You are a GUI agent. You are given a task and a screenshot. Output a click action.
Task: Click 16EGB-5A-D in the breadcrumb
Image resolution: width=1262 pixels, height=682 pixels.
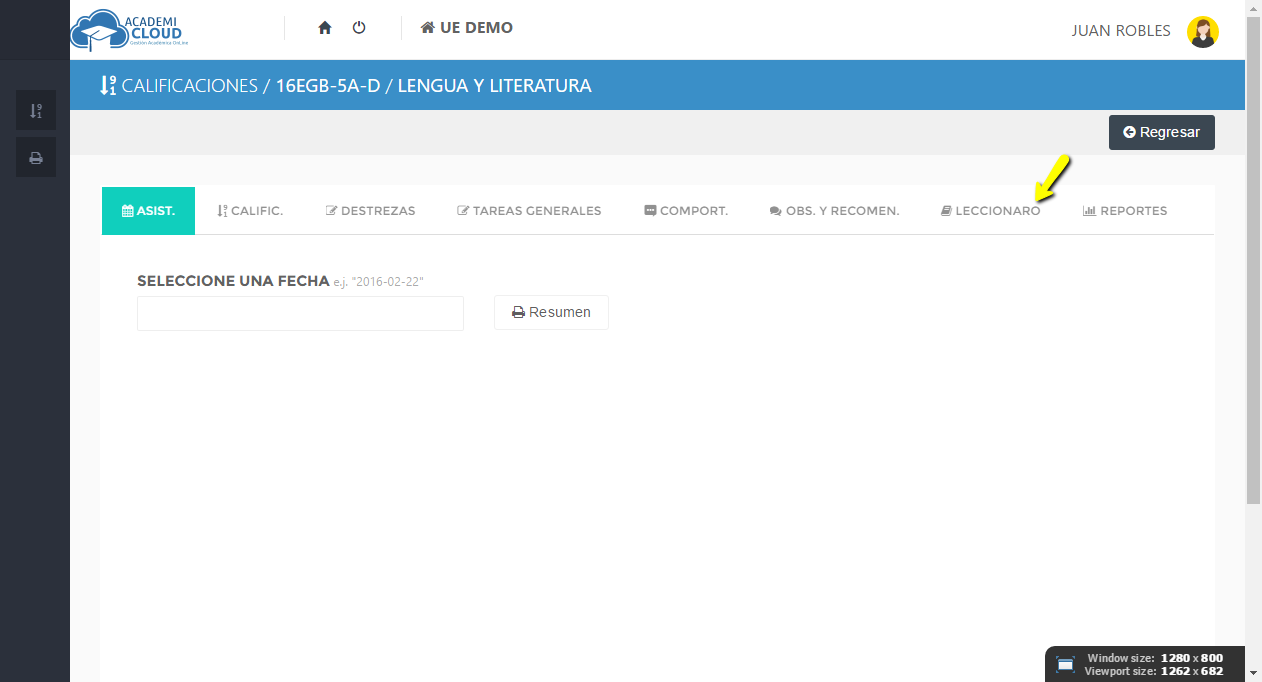tap(328, 86)
